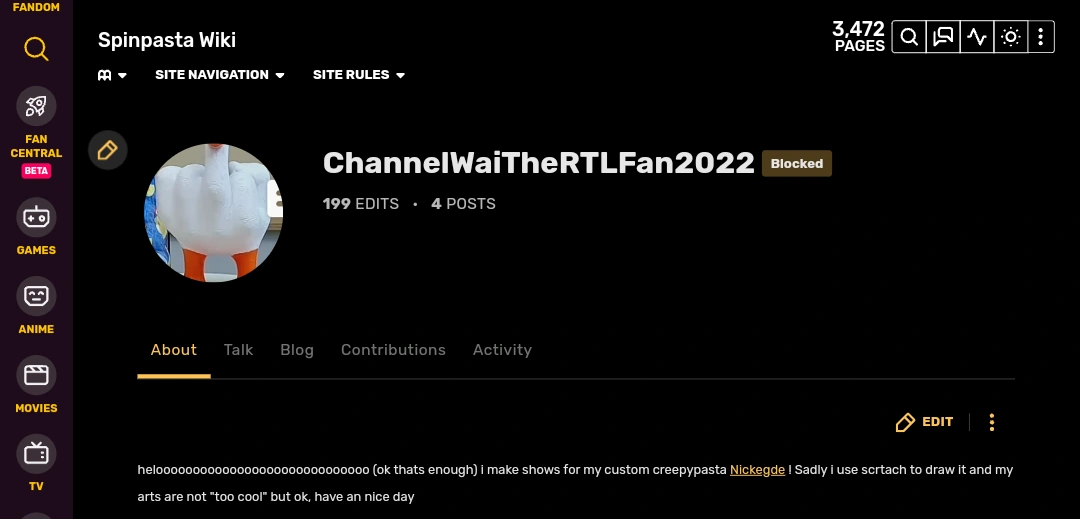Screen dimensions: 1080x519
Task: Open the header more options menu
Action: (1041, 36)
